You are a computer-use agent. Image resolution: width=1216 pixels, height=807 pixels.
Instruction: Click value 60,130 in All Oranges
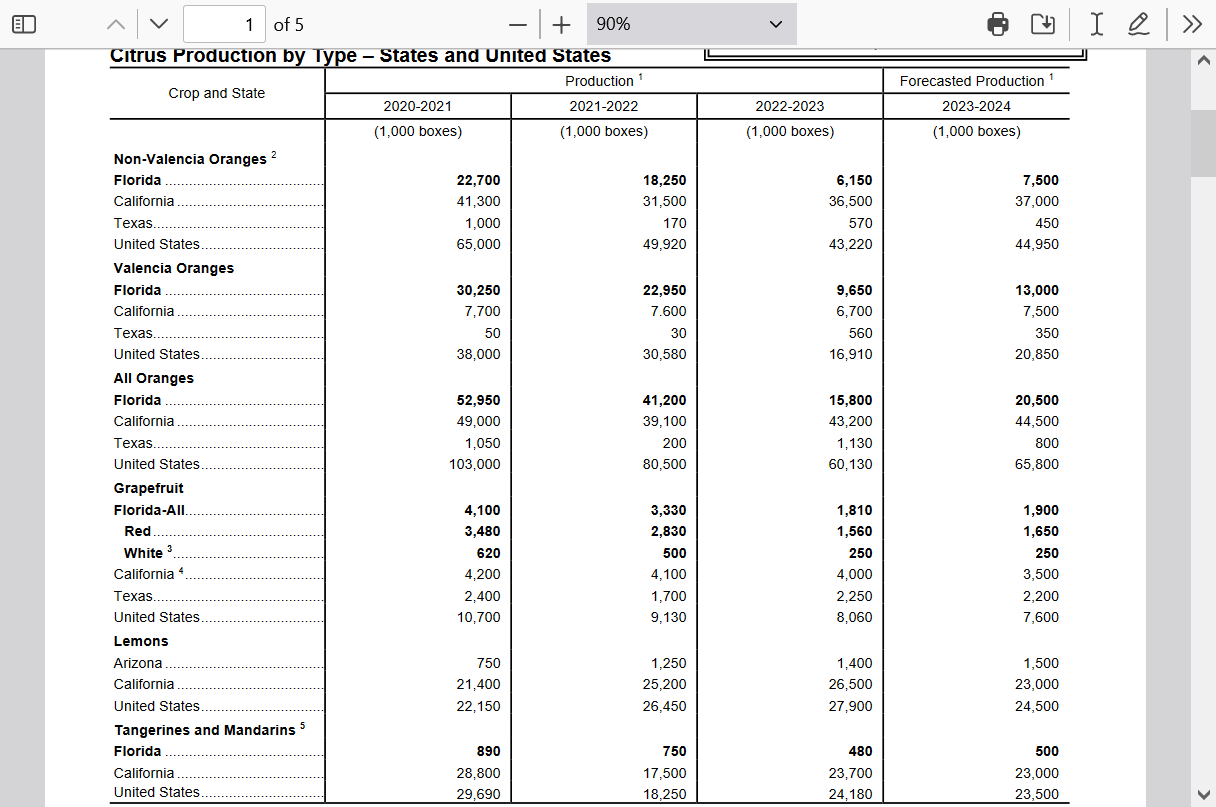(851, 464)
